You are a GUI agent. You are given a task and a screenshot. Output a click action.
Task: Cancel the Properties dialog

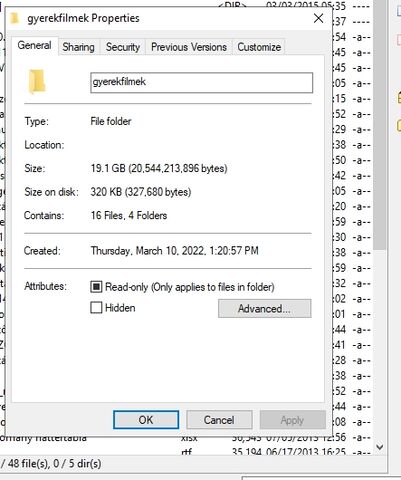(219, 420)
